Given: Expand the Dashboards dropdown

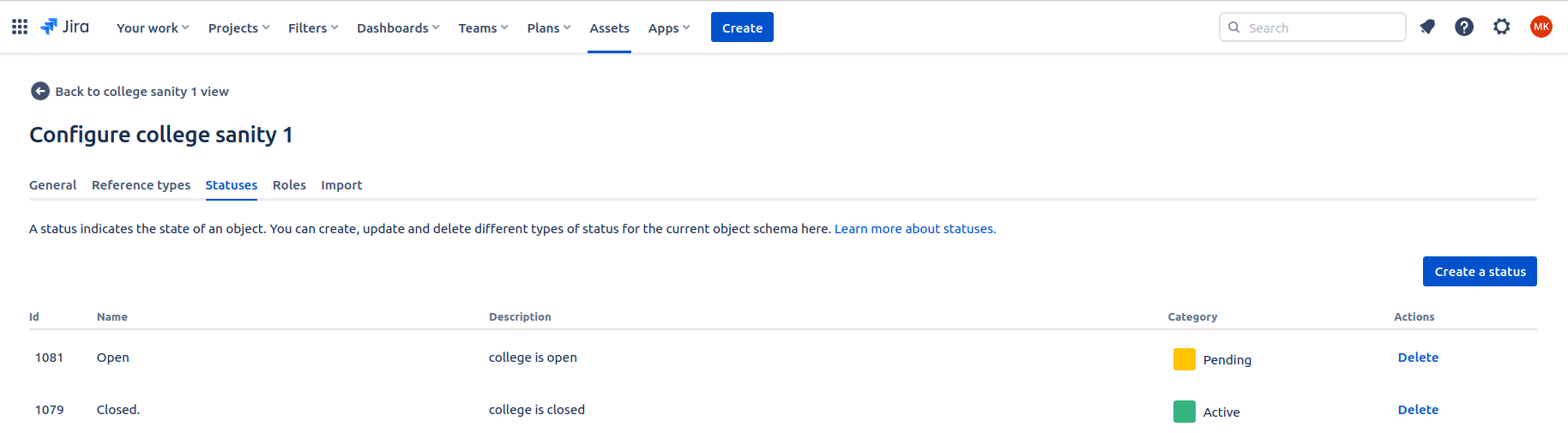Looking at the screenshot, I should pos(398,28).
